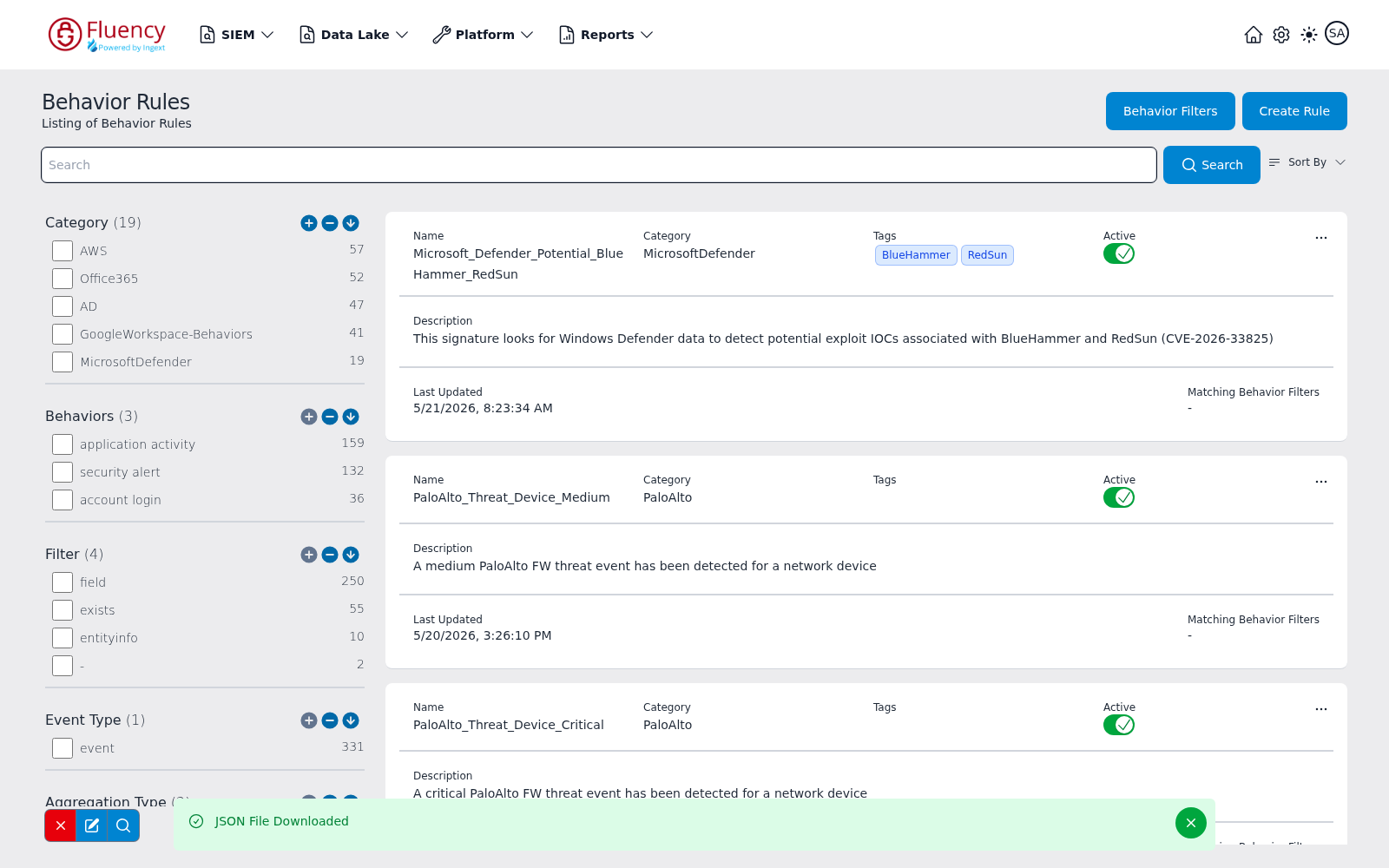Toggle the light/dark theme sun icon

coord(1309,35)
